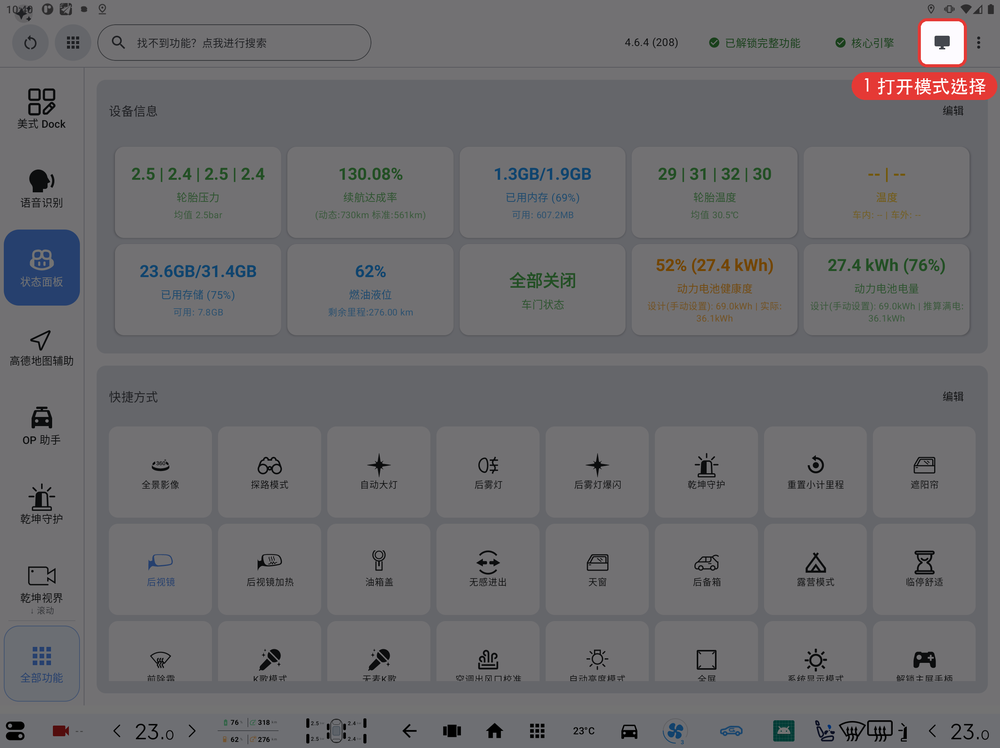Decrease left temperature with left chevron
Image resolution: width=1000 pixels, height=748 pixels.
[x=117, y=731]
